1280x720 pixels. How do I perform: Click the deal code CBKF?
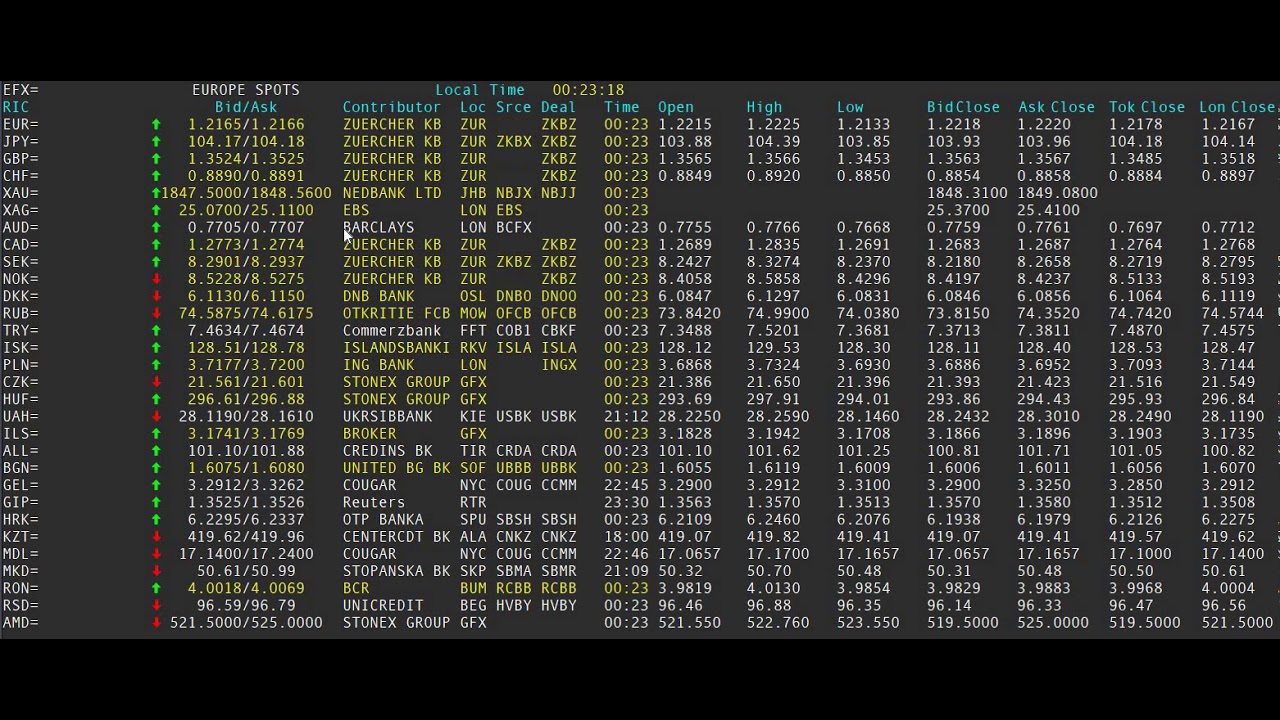tap(559, 330)
